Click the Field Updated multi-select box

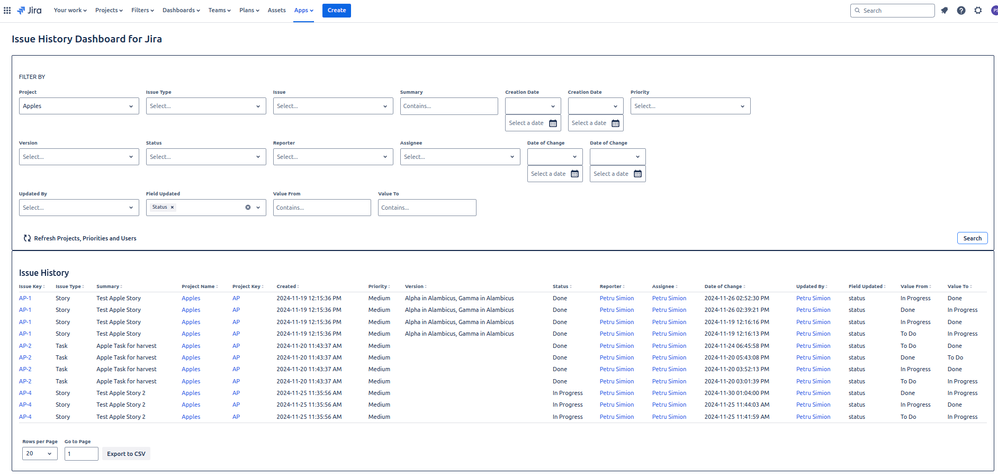click(206, 208)
